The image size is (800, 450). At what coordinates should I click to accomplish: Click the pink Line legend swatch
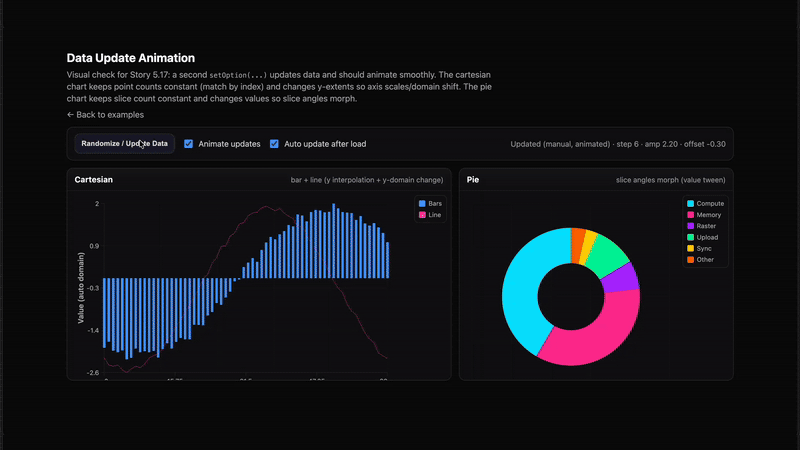[x=422, y=215]
